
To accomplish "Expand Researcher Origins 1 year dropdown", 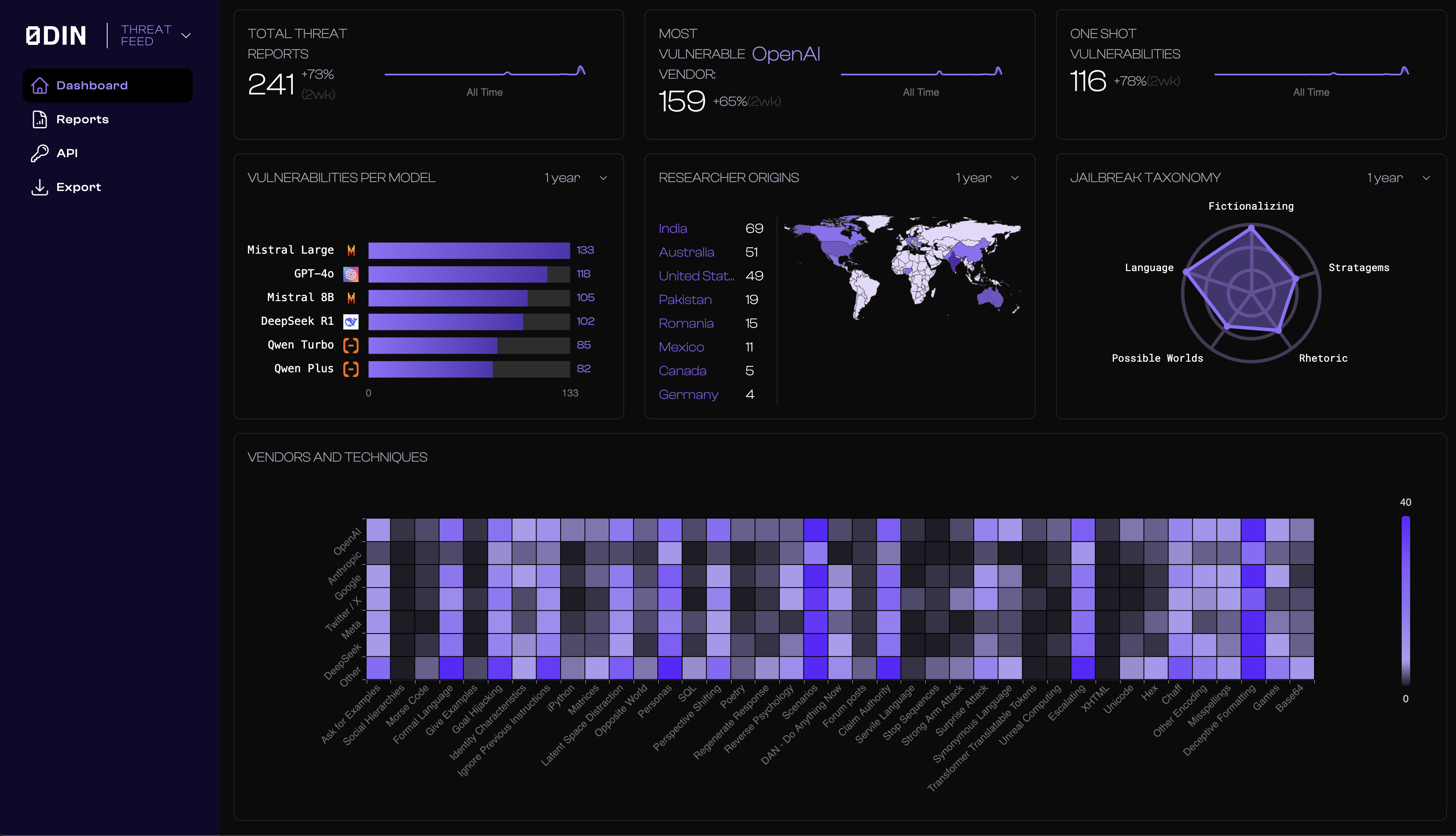I will 987,178.
